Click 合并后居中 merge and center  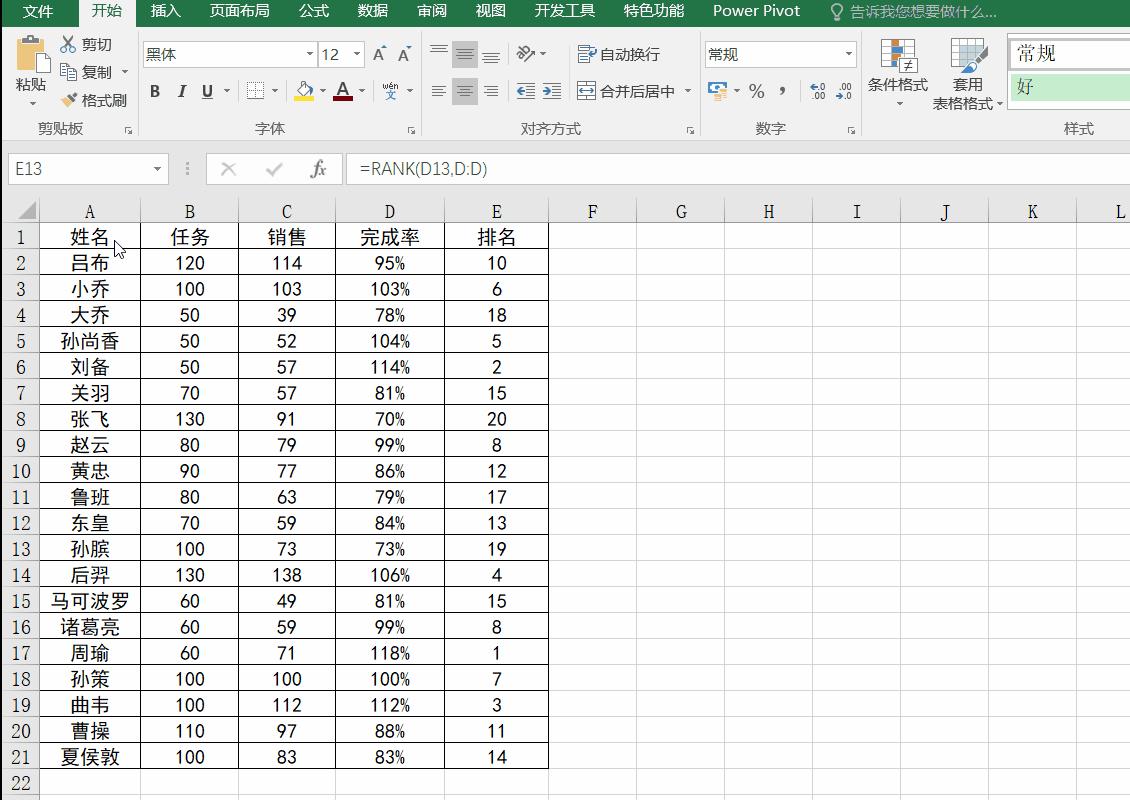[626, 92]
